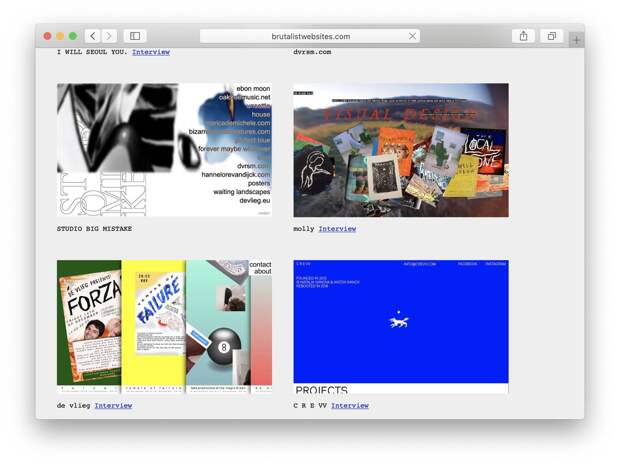Go back with the Safari back arrow
Image resolution: width=620 pixels, height=466 pixels.
click(x=93, y=36)
